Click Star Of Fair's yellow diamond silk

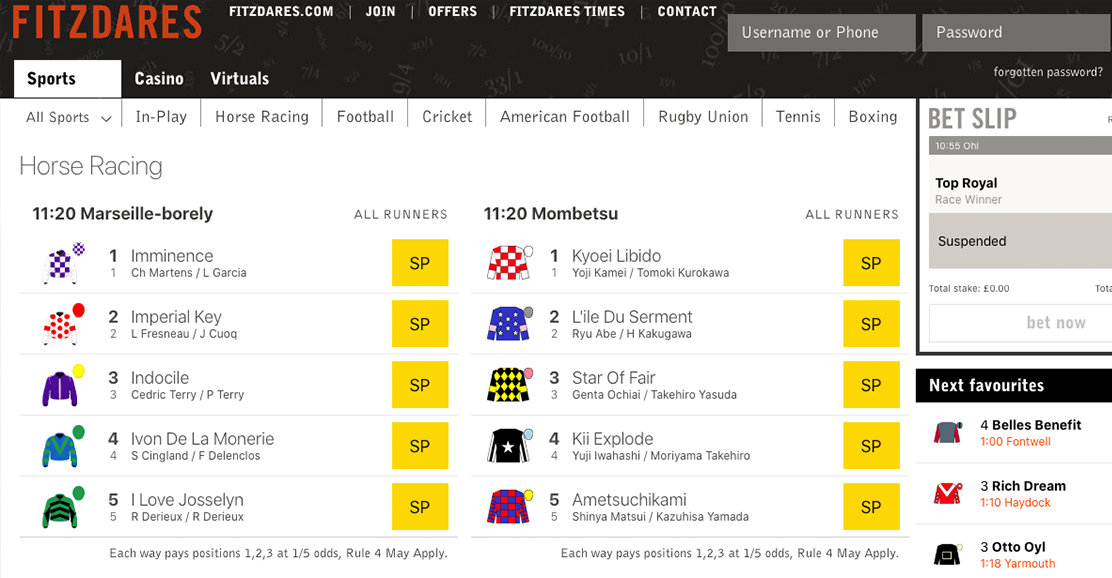pyautogui.click(x=509, y=386)
